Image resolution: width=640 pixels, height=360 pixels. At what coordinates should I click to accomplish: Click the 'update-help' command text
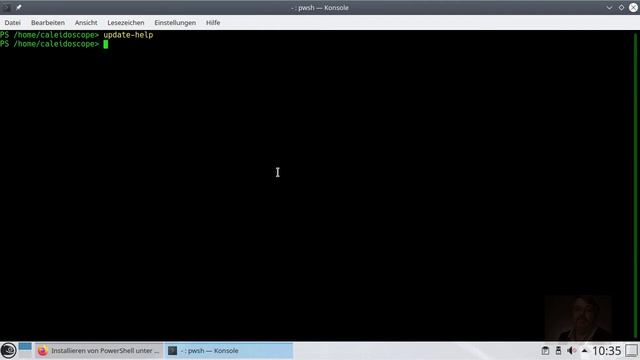[128, 35]
